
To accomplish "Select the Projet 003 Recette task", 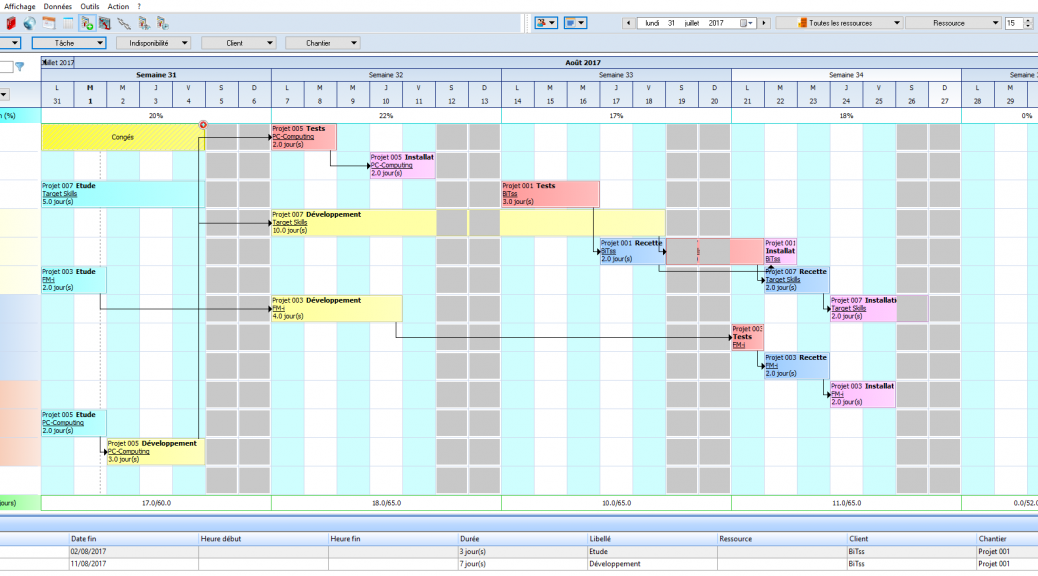I will pyautogui.click(x=796, y=365).
